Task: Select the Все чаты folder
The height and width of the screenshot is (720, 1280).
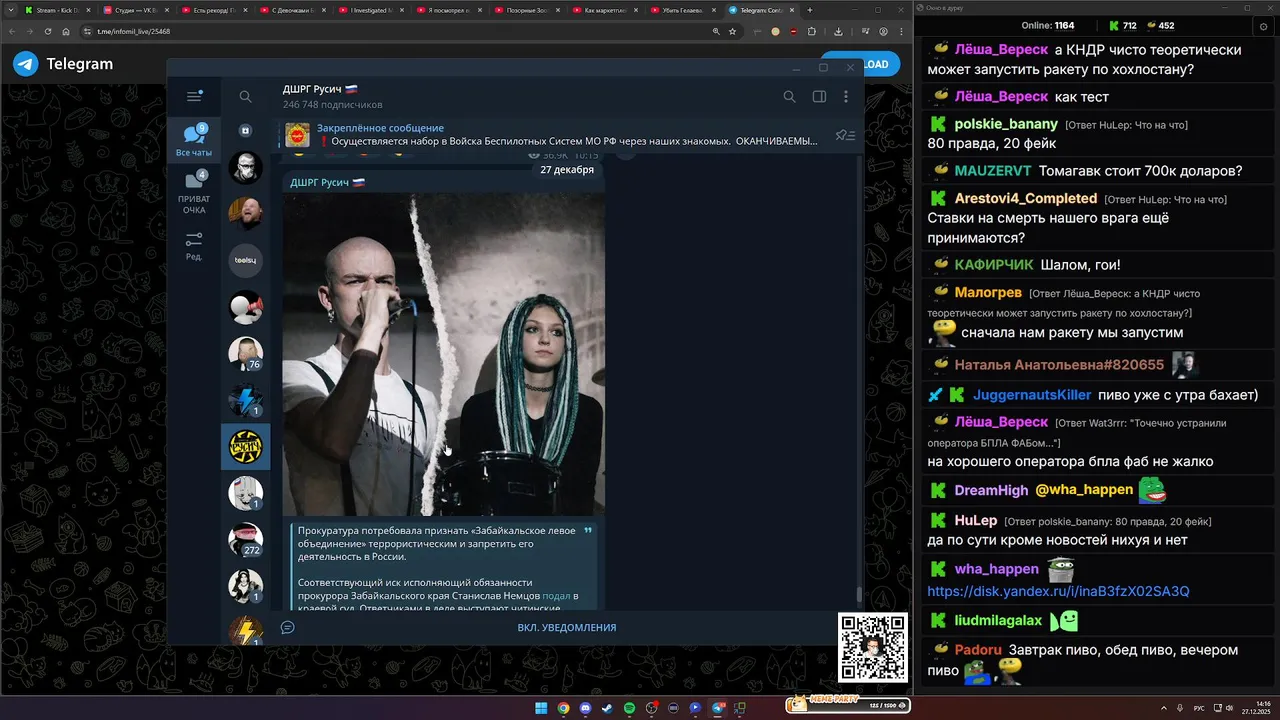Action: (194, 140)
